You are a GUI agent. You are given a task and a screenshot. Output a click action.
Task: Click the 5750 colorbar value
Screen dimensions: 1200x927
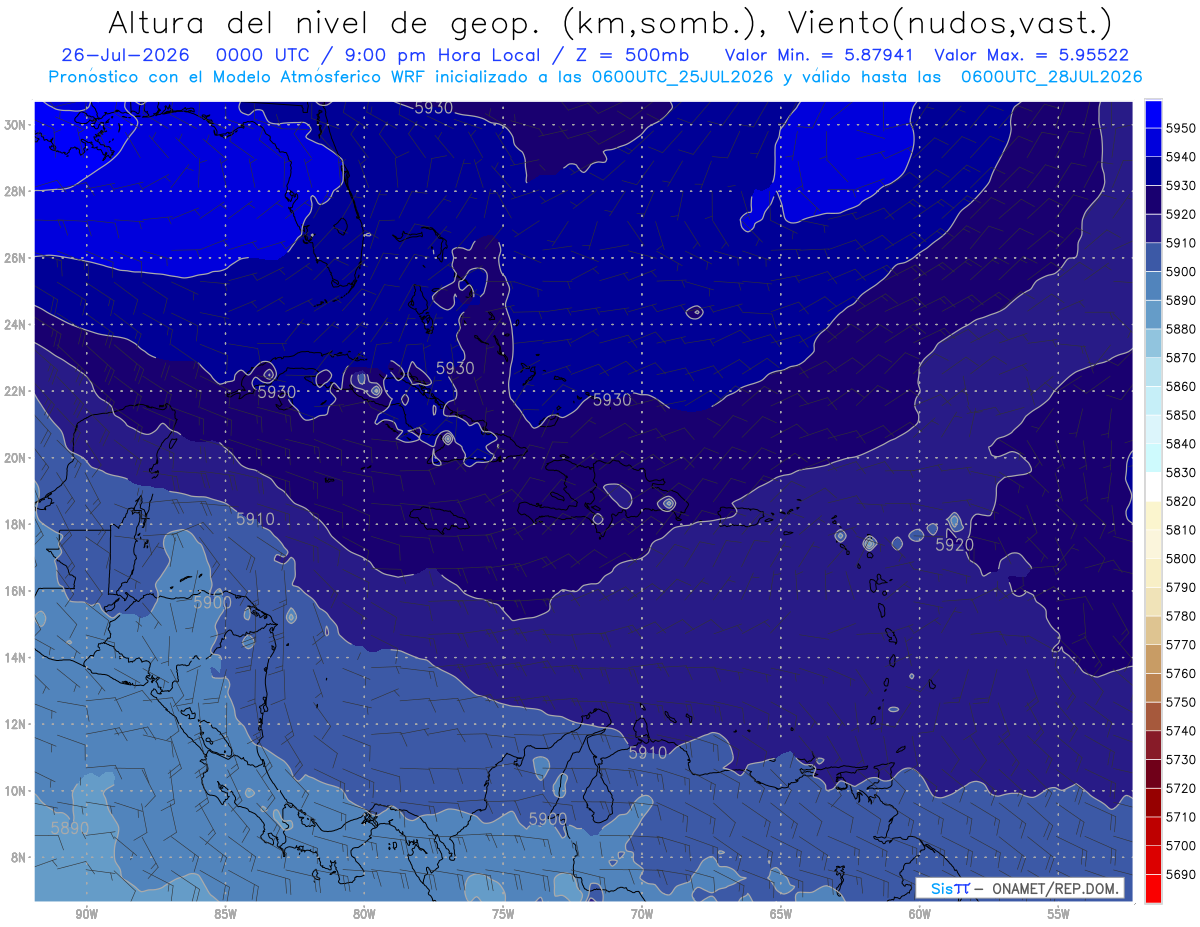coord(1181,702)
